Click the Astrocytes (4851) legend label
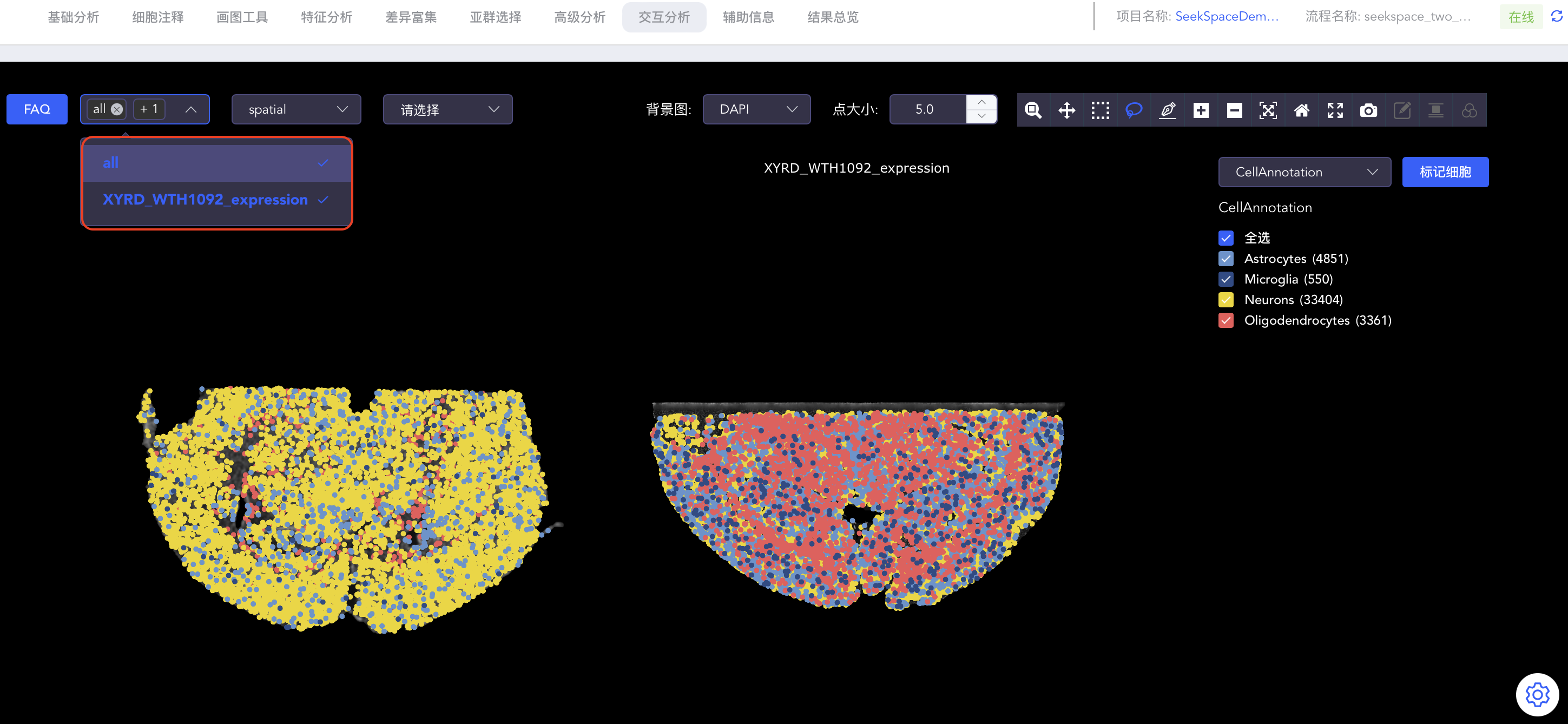 [1296, 259]
